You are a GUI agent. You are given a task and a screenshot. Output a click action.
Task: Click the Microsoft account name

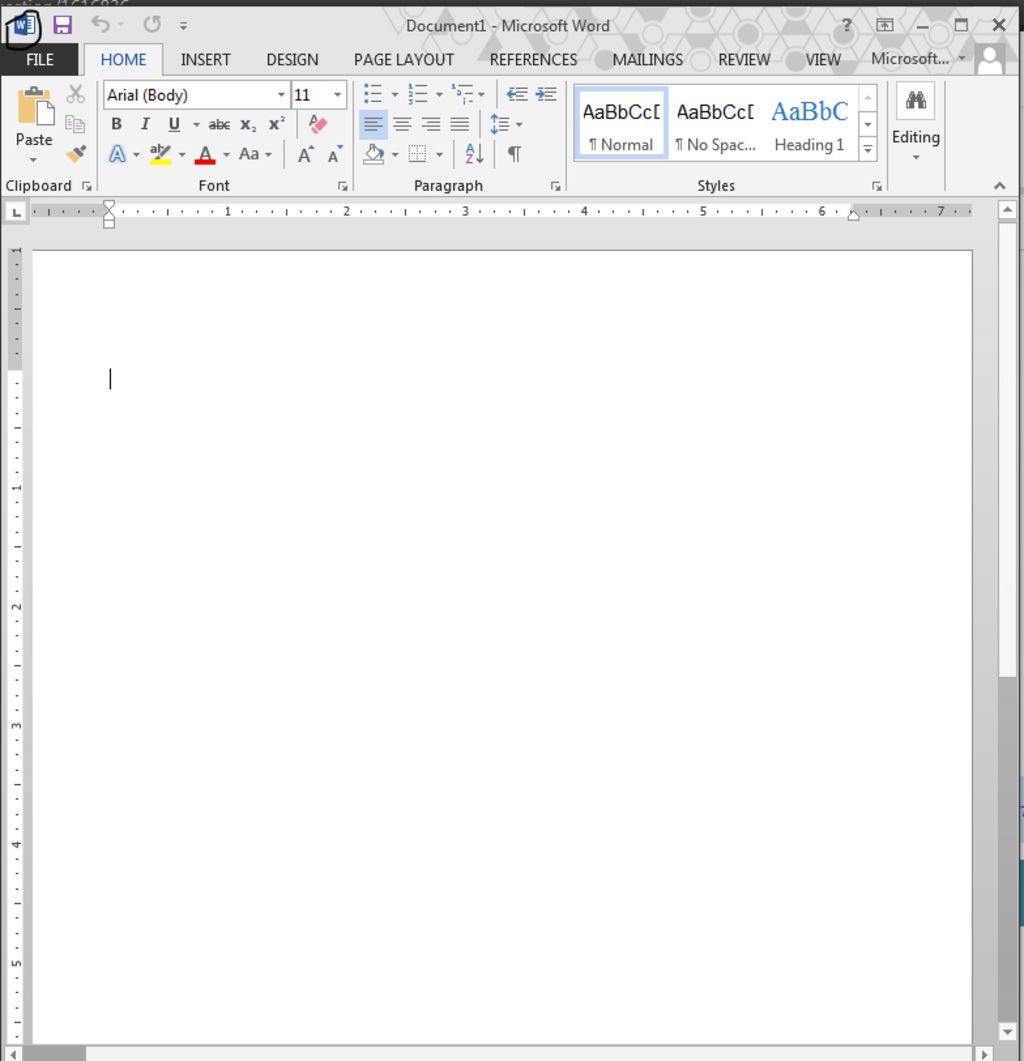[910, 59]
